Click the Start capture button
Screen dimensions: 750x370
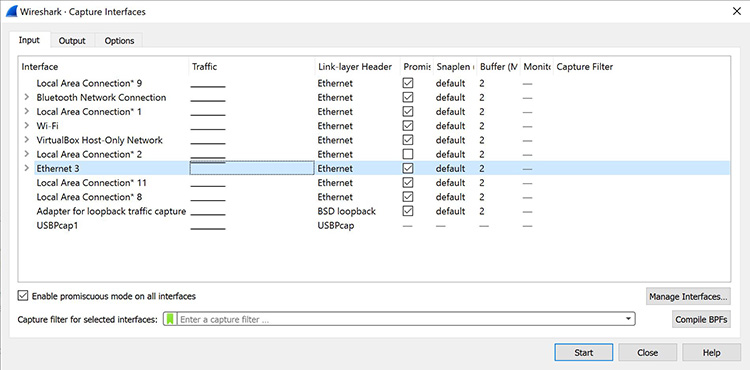click(584, 352)
